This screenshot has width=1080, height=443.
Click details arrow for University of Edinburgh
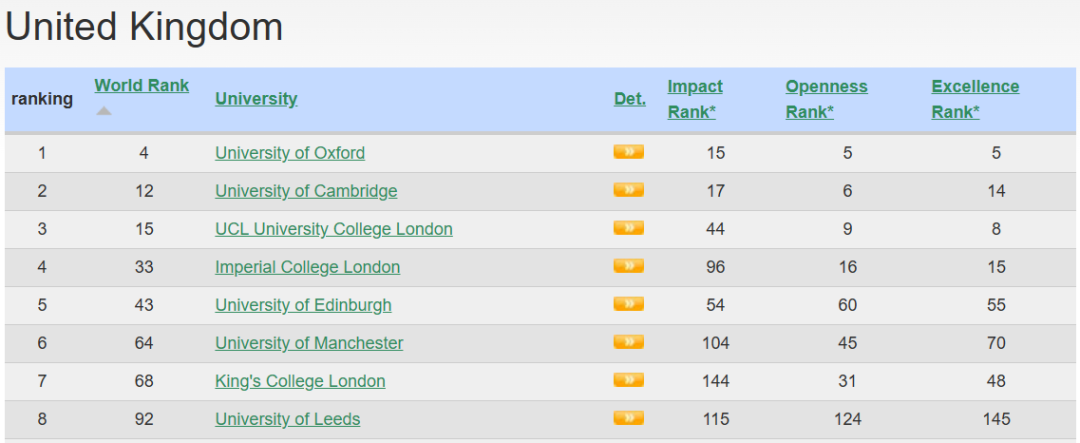tap(628, 304)
